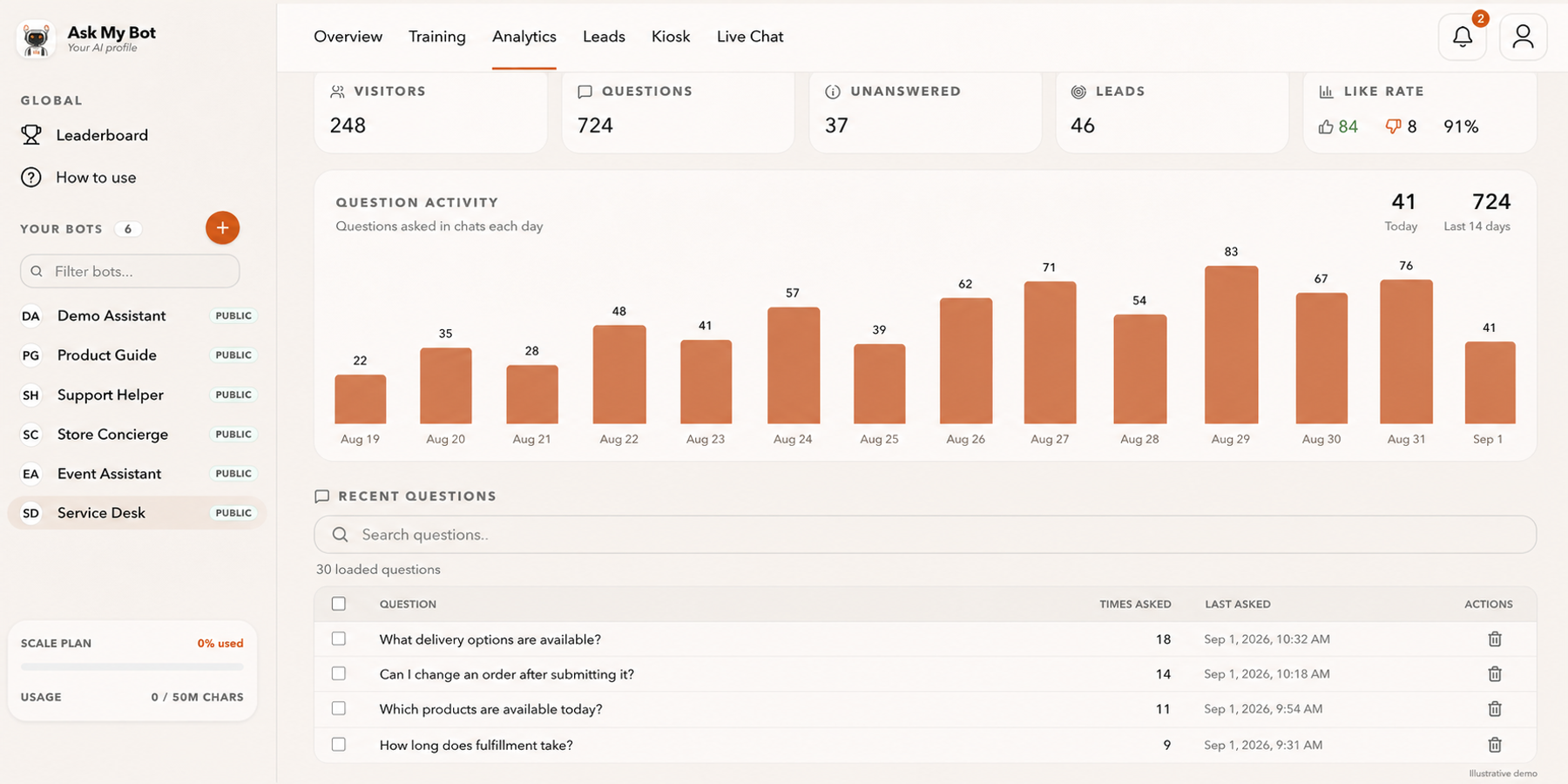1568x784 pixels.
Task: Add a new bot with plus button
Action: [222, 228]
